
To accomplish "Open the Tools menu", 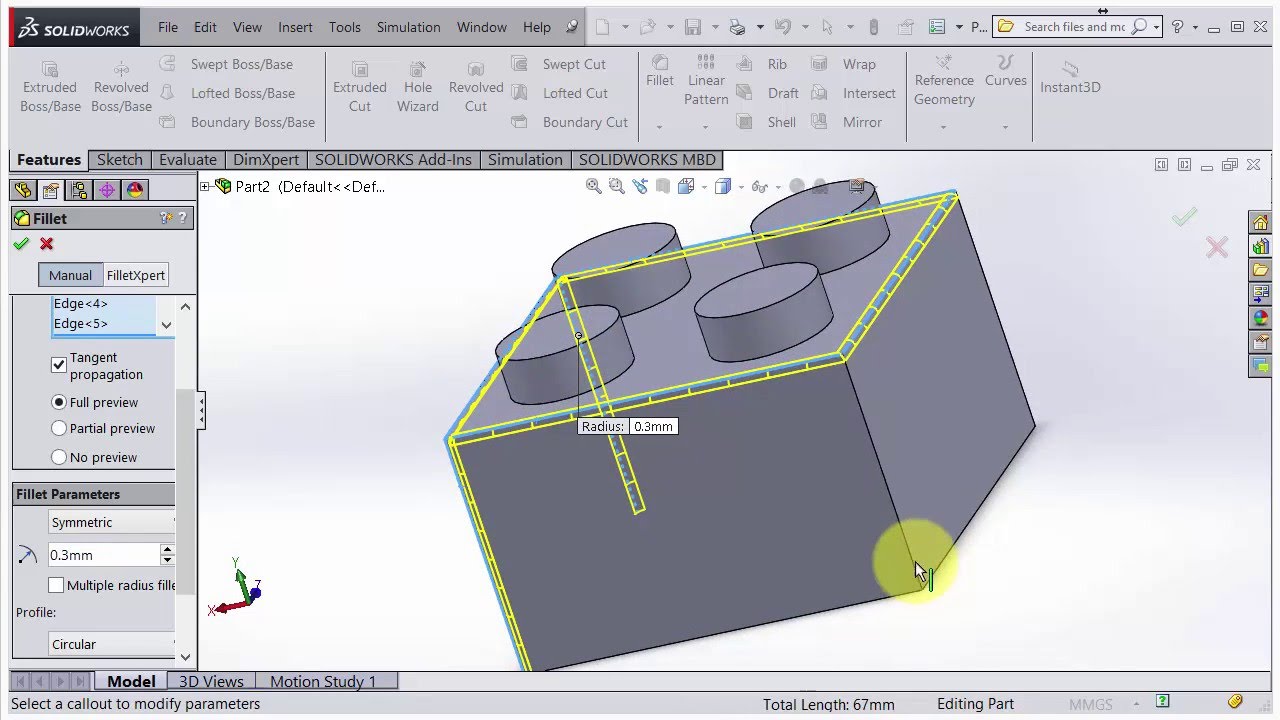I will click(345, 27).
